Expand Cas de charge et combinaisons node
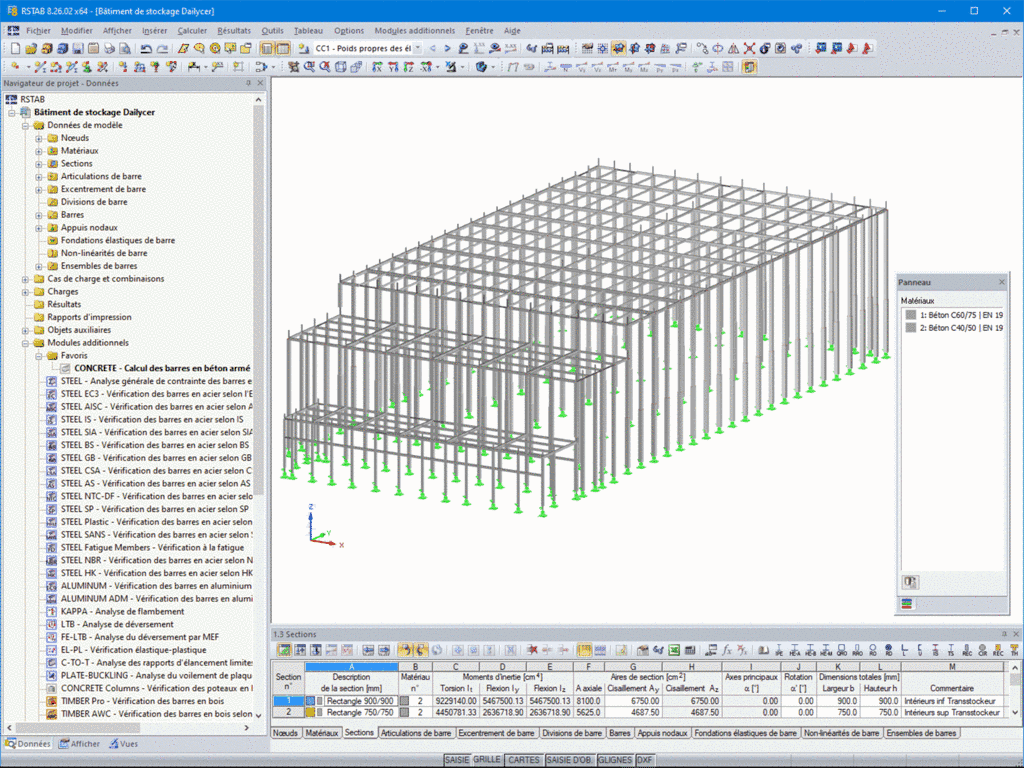Screen dimensions: 1024x768 point(26,279)
